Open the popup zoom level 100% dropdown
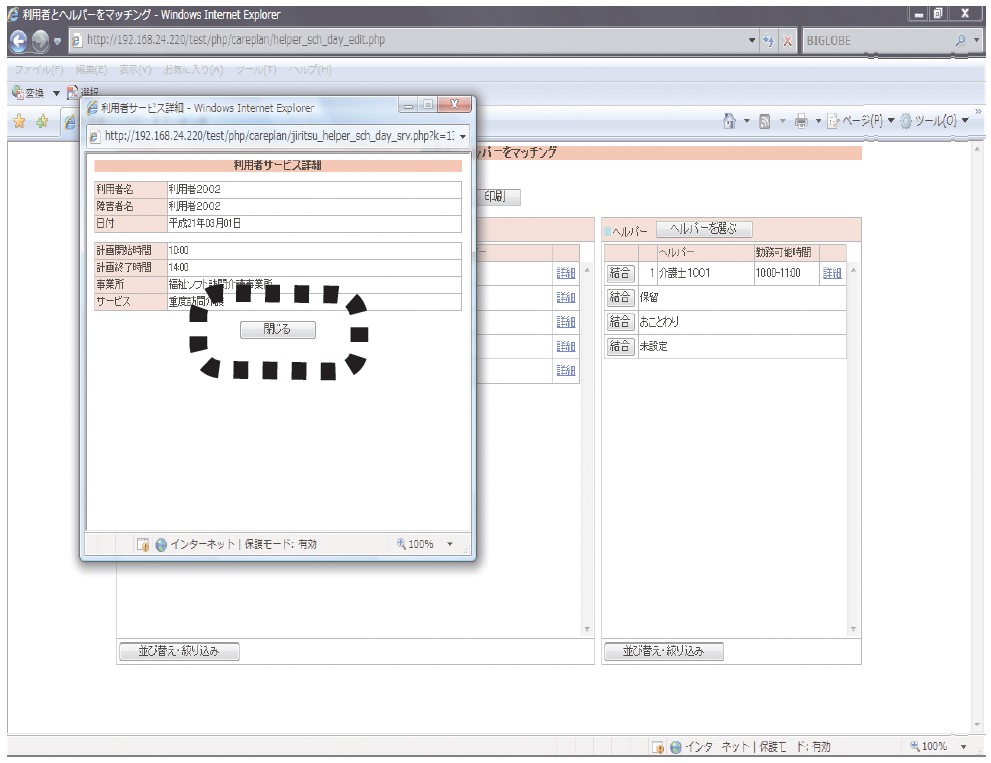This screenshot has height=763, width=991. (449, 544)
